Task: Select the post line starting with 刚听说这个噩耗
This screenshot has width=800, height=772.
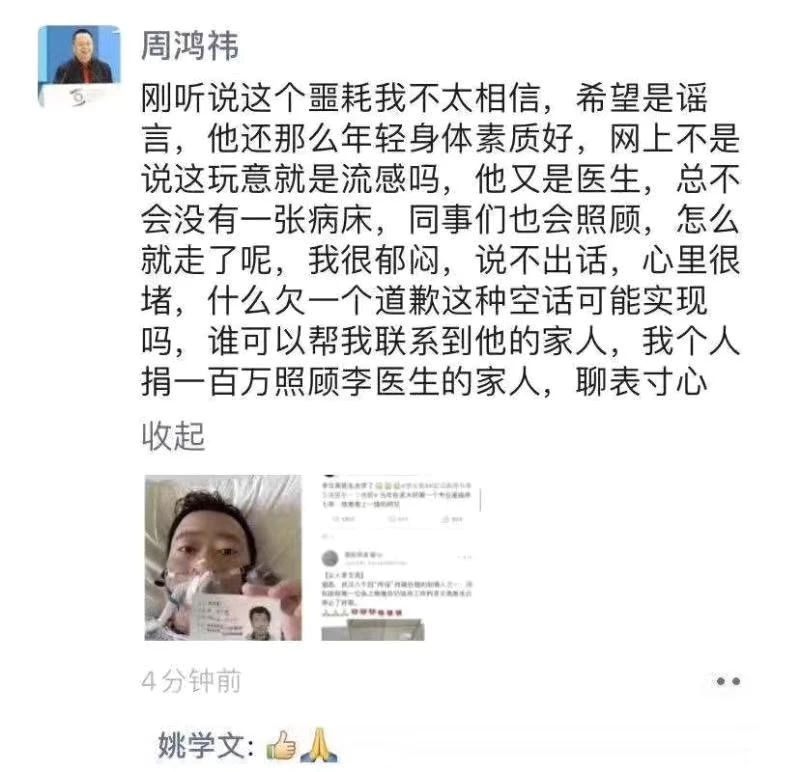Action: click(x=424, y=97)
